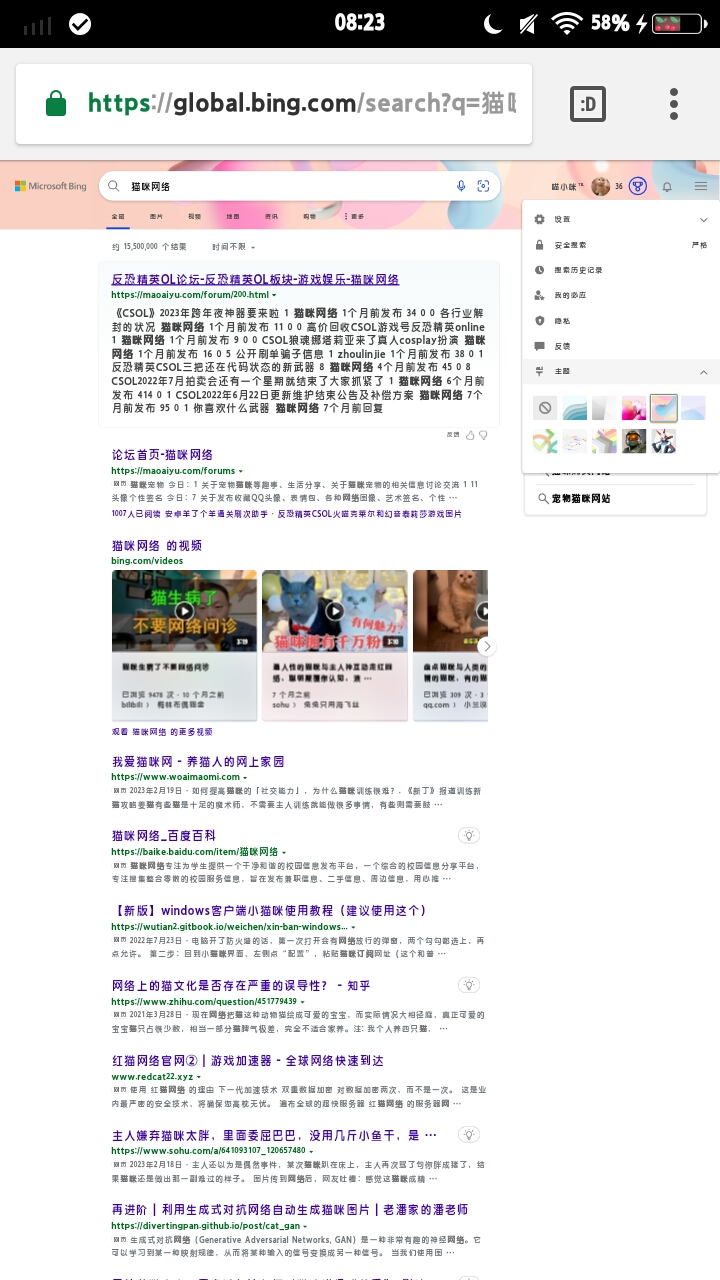
Task: Tap the browser tab switcher icon
Action: coord(588,104)
